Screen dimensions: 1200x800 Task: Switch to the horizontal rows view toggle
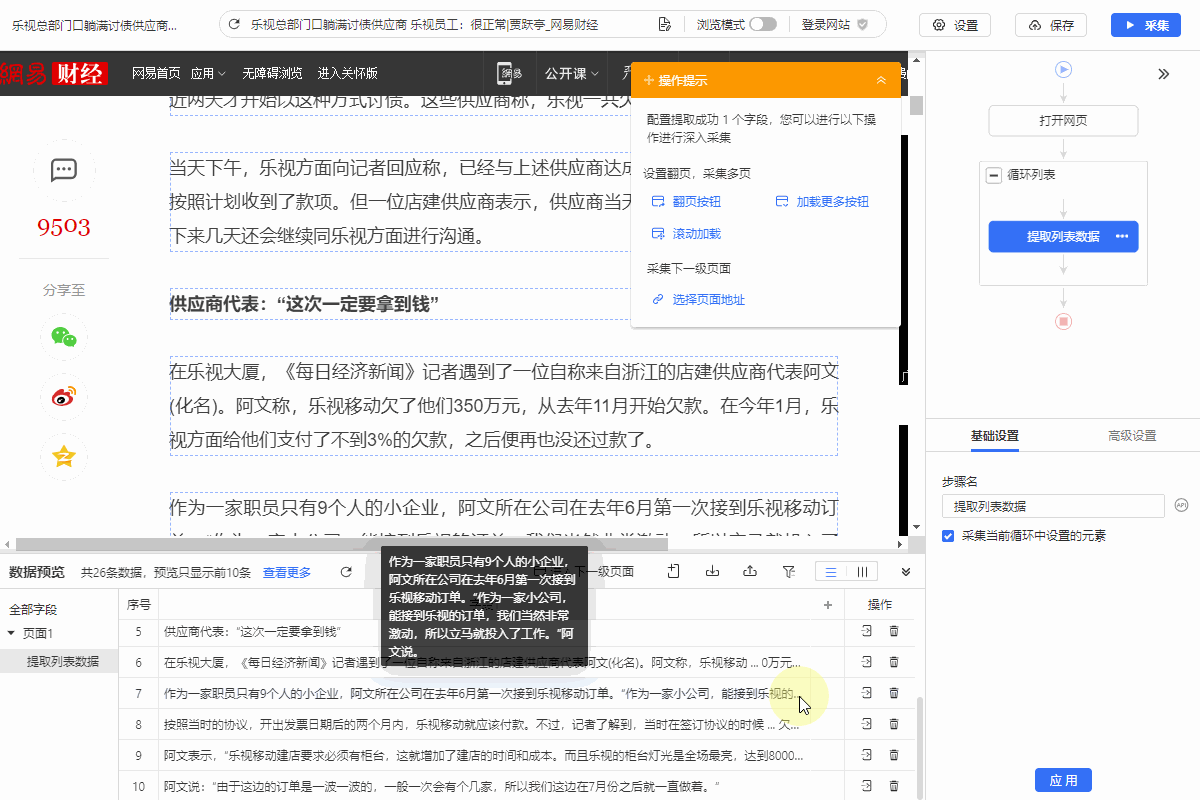point(831,572)
